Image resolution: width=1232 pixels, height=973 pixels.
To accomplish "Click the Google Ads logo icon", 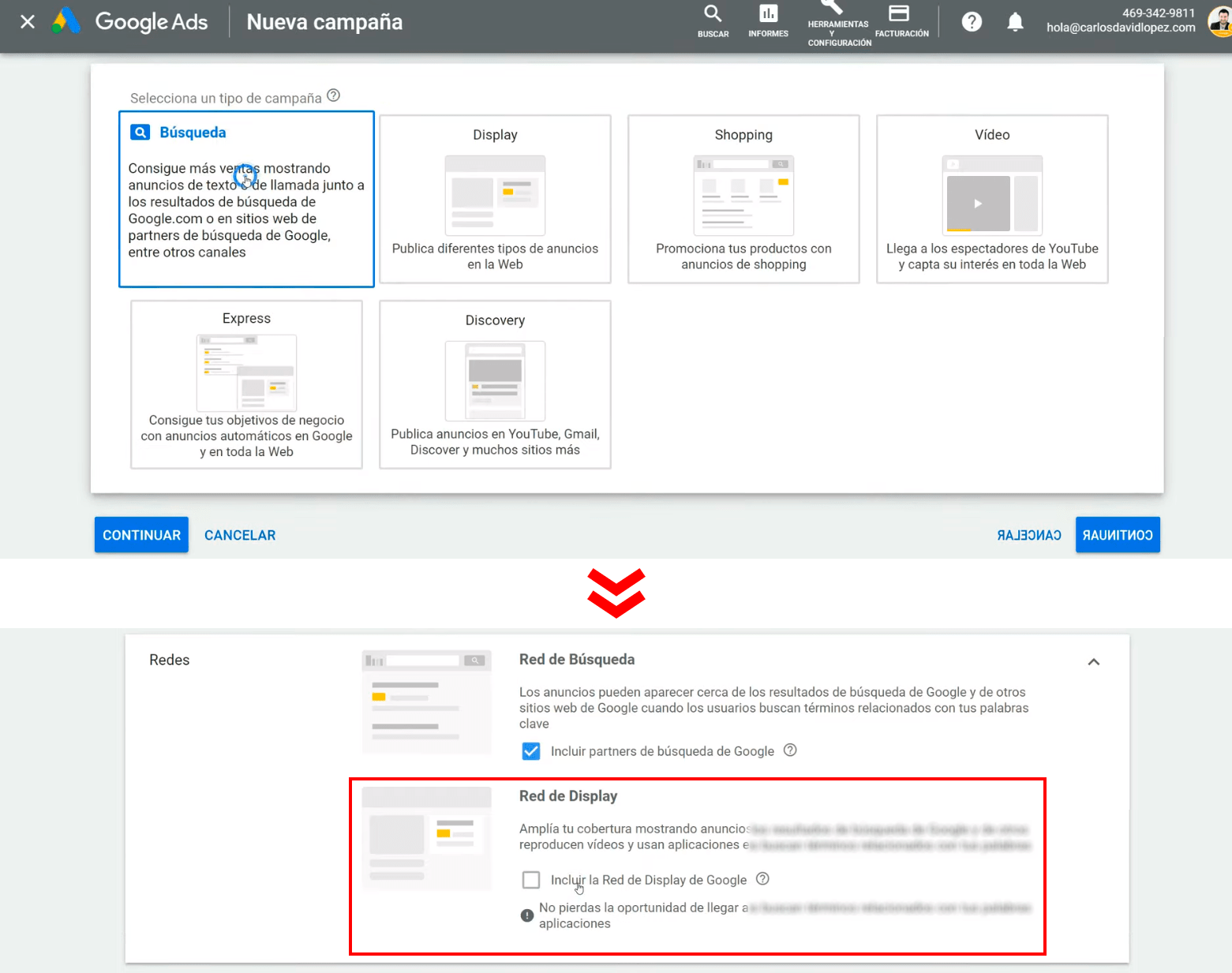I will (x=66, y=21).
